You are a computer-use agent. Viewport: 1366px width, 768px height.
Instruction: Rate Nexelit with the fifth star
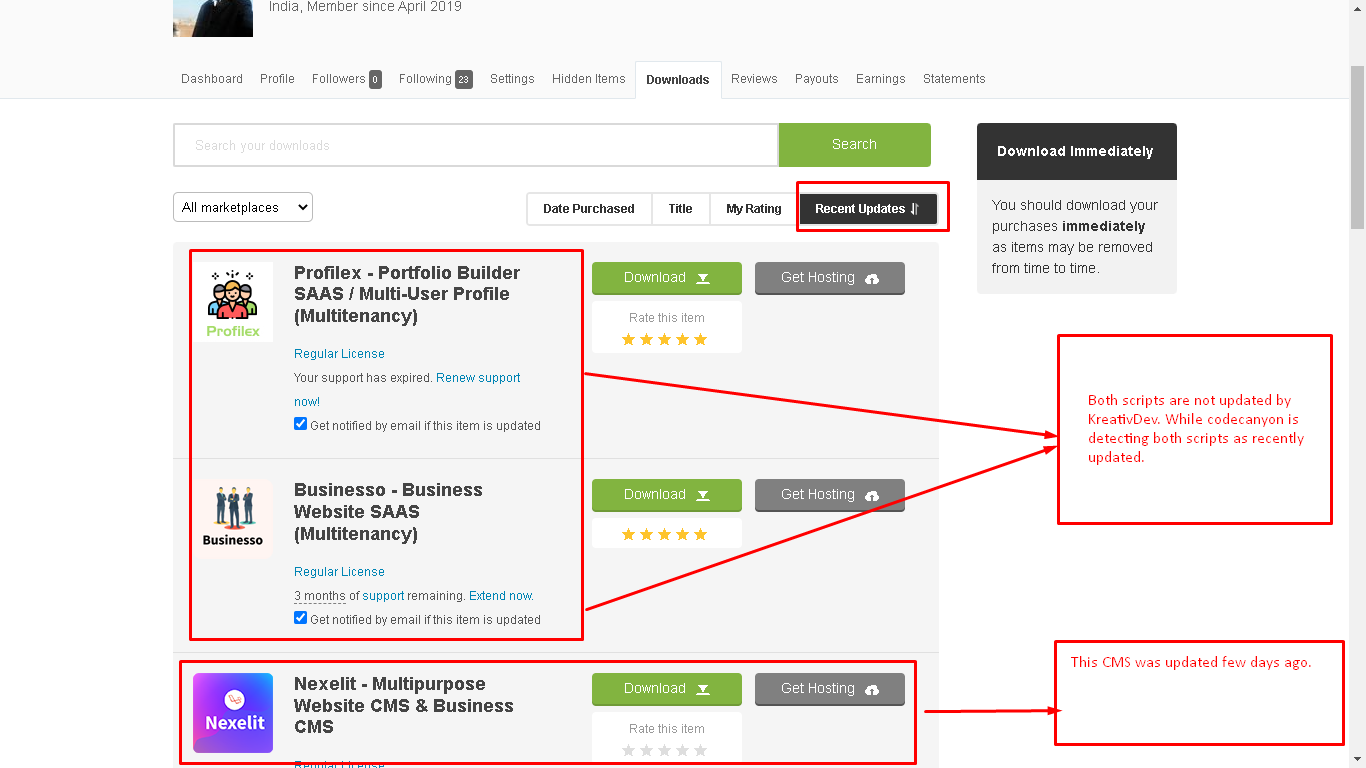click(700, 750)
